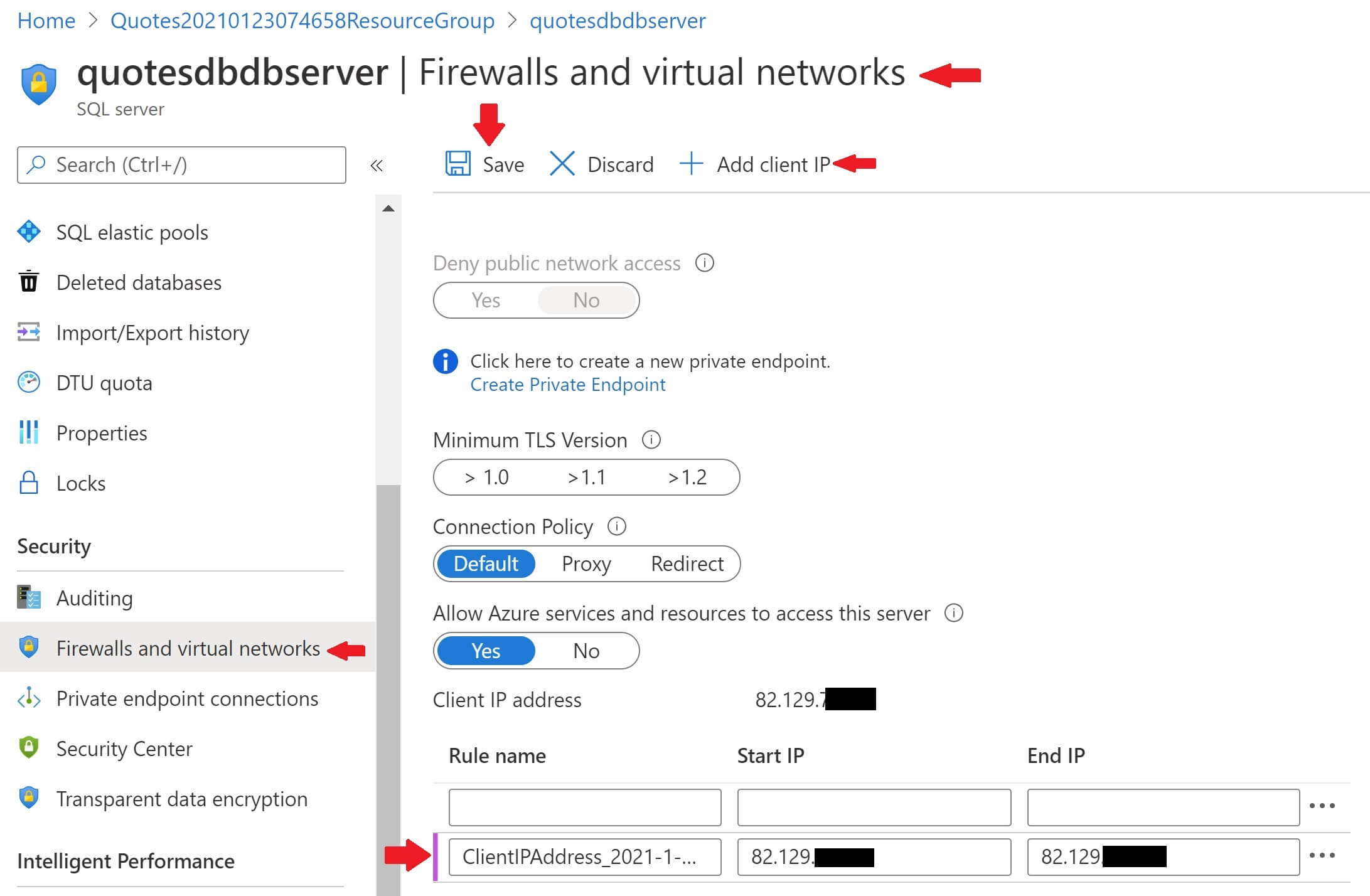
Task: Open info tooltip for Allow Azure services
Action: click(x=954, y=613)
